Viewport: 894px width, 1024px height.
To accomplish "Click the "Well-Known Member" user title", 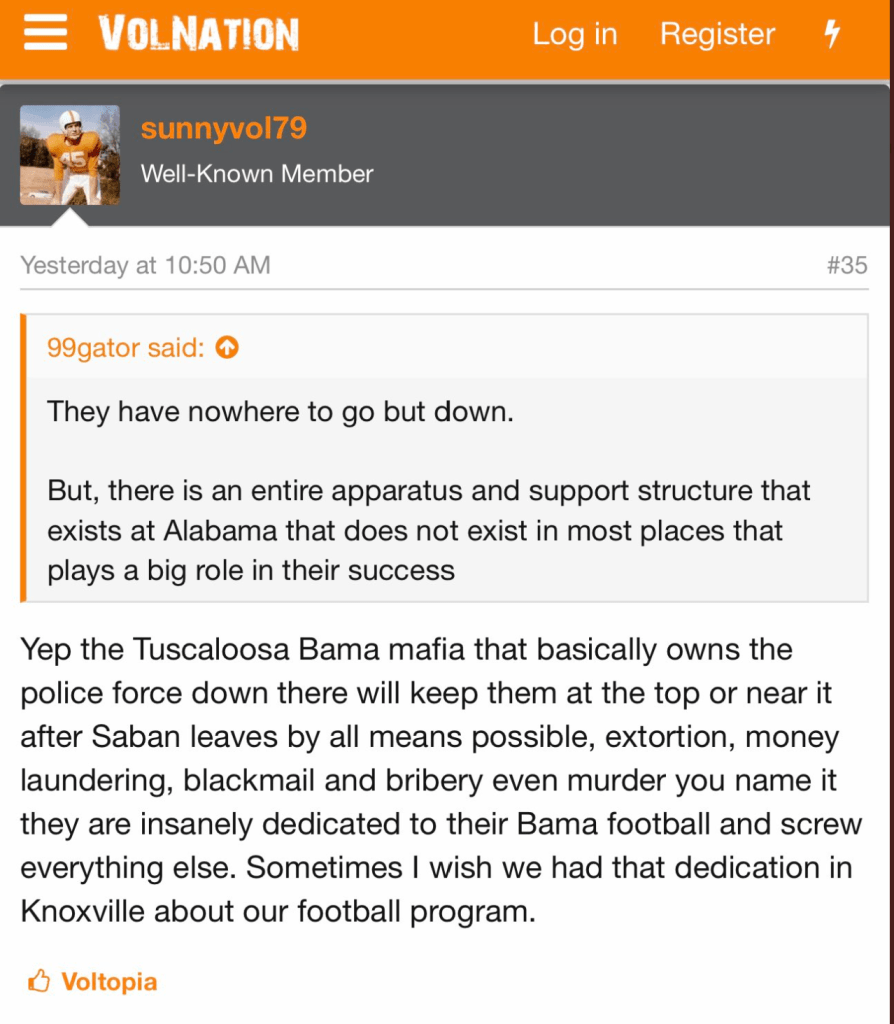I will 257,174.
